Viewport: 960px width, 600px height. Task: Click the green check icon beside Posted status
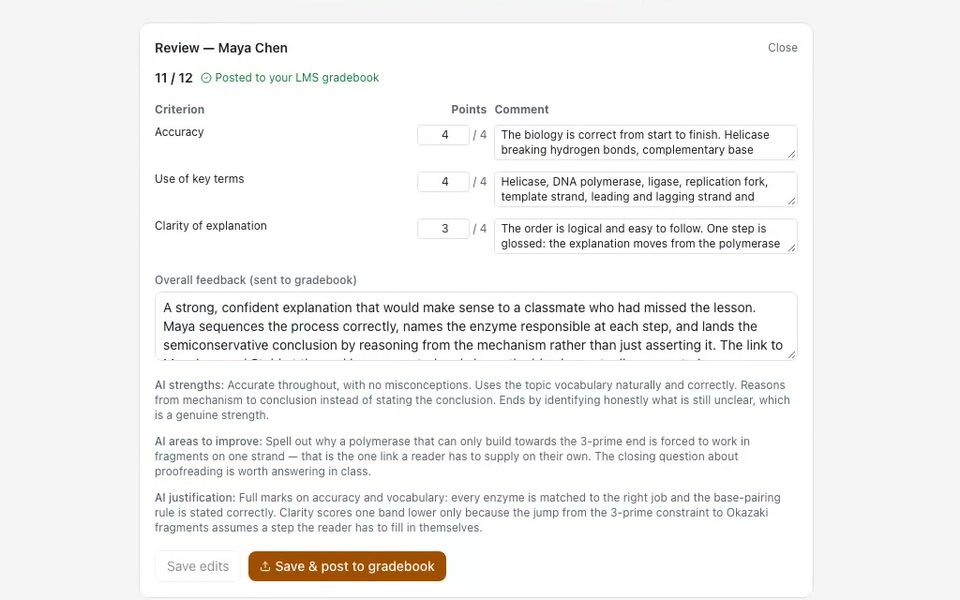click(206, 78)
